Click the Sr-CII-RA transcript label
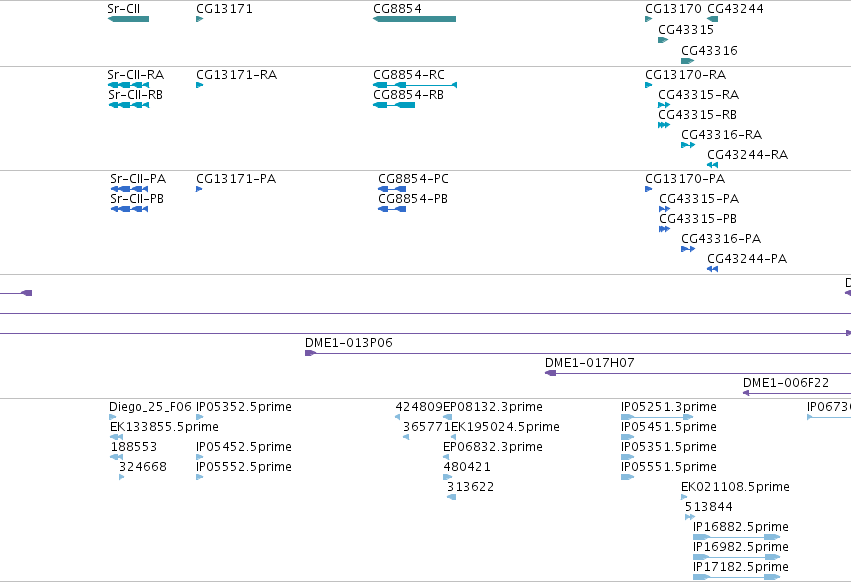 (136, 74)
